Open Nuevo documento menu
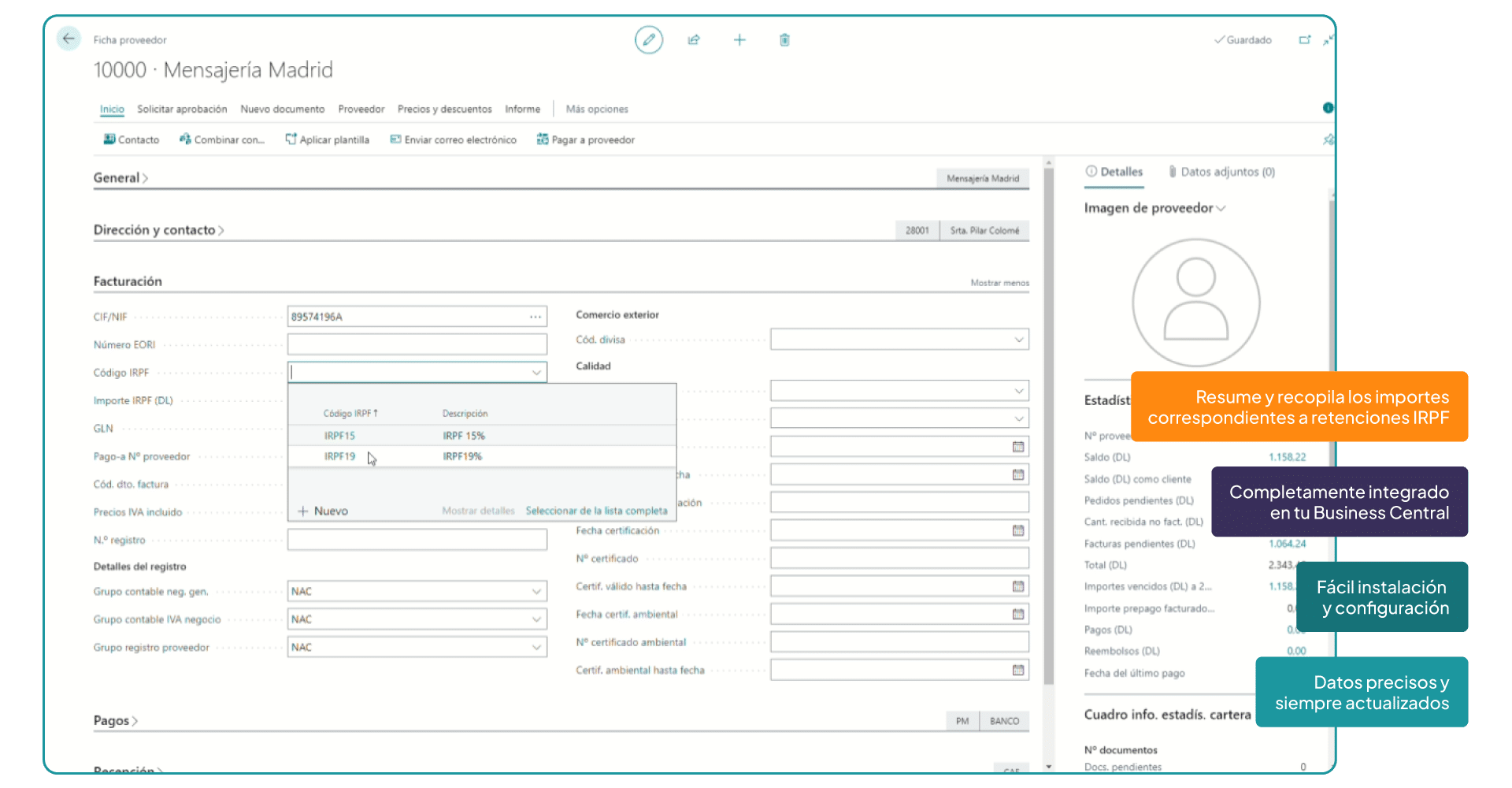 283,110
